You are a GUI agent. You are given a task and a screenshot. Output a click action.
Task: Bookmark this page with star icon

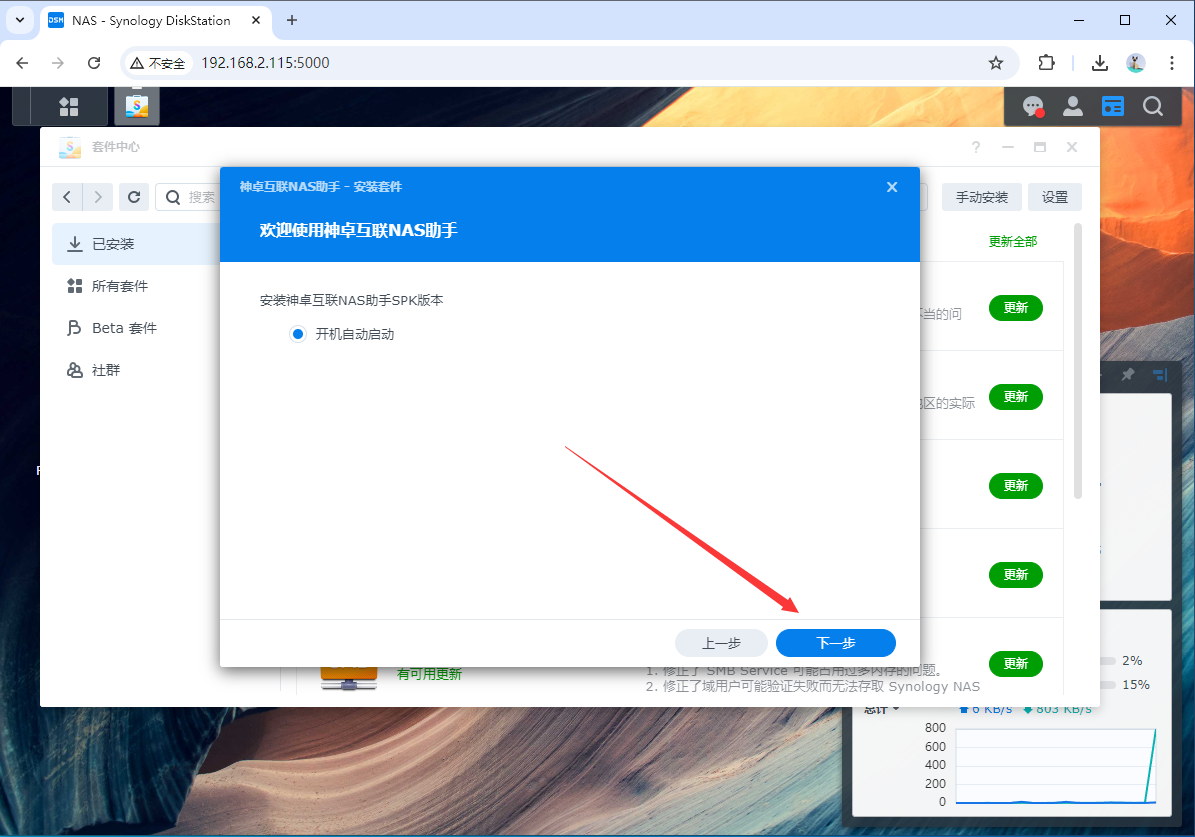point(995,63)
